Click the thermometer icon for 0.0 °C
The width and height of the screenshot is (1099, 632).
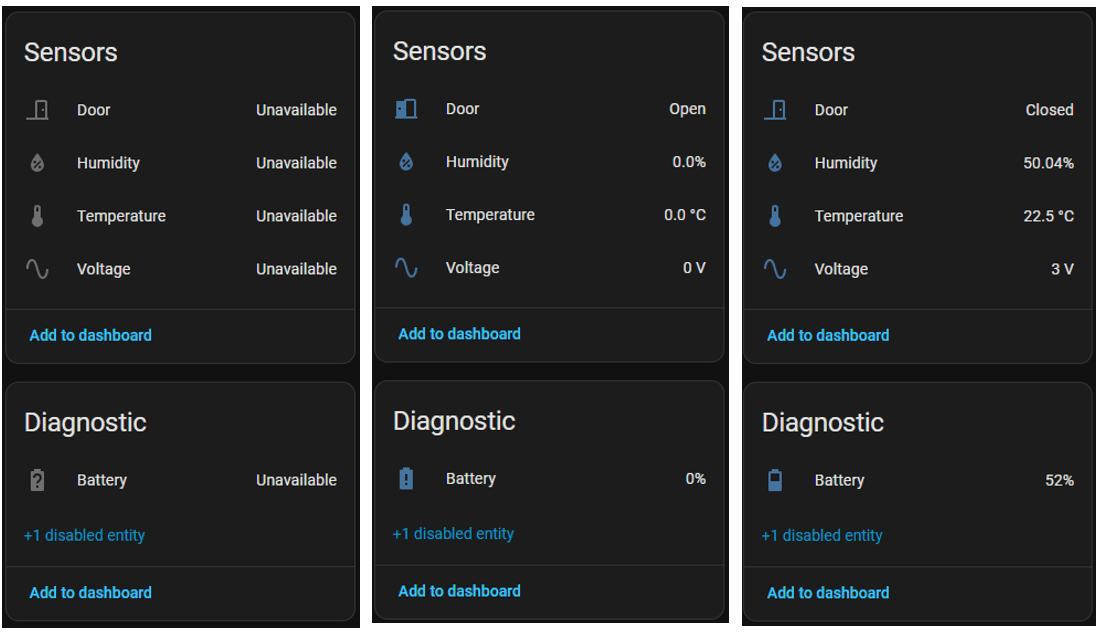point(406,215)
